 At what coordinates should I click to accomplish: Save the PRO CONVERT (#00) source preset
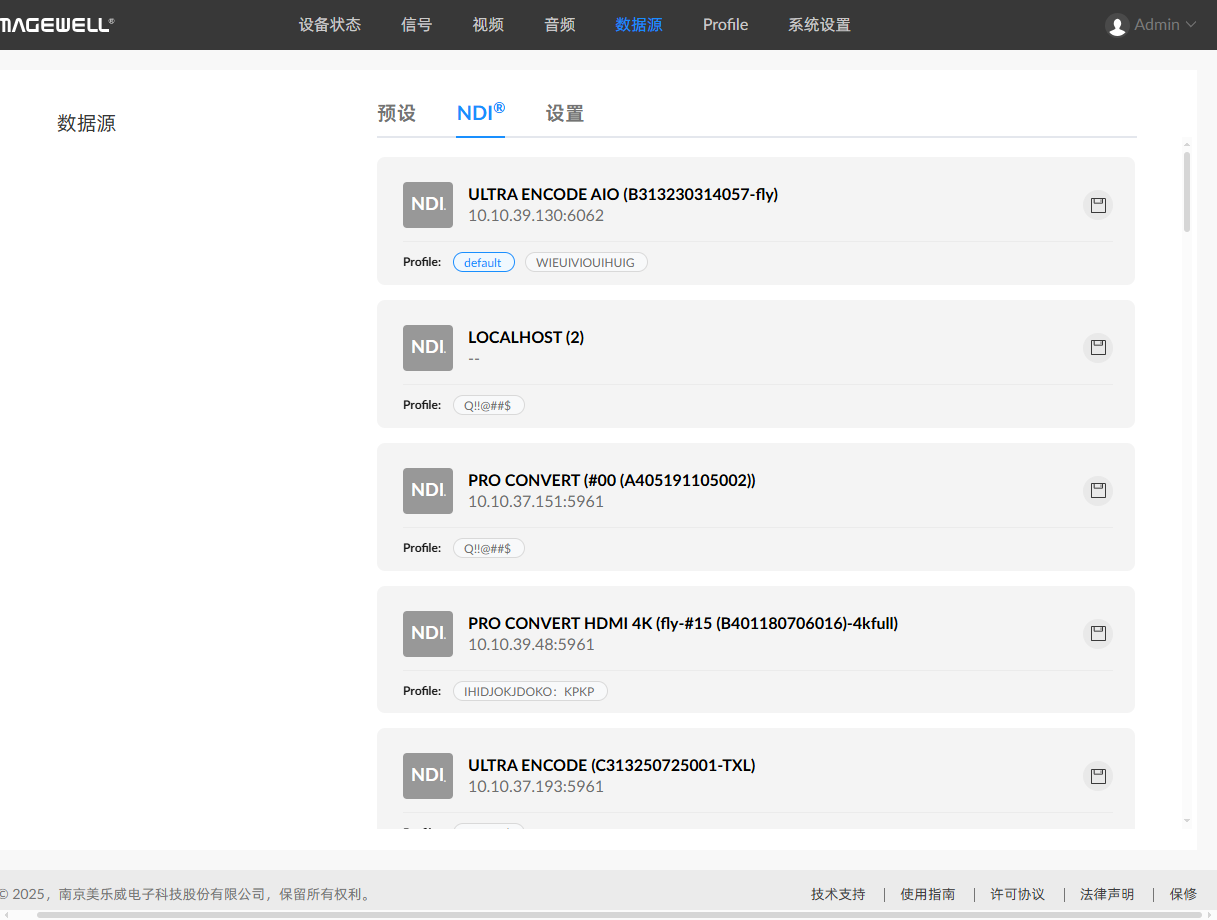click(1098, 491)
